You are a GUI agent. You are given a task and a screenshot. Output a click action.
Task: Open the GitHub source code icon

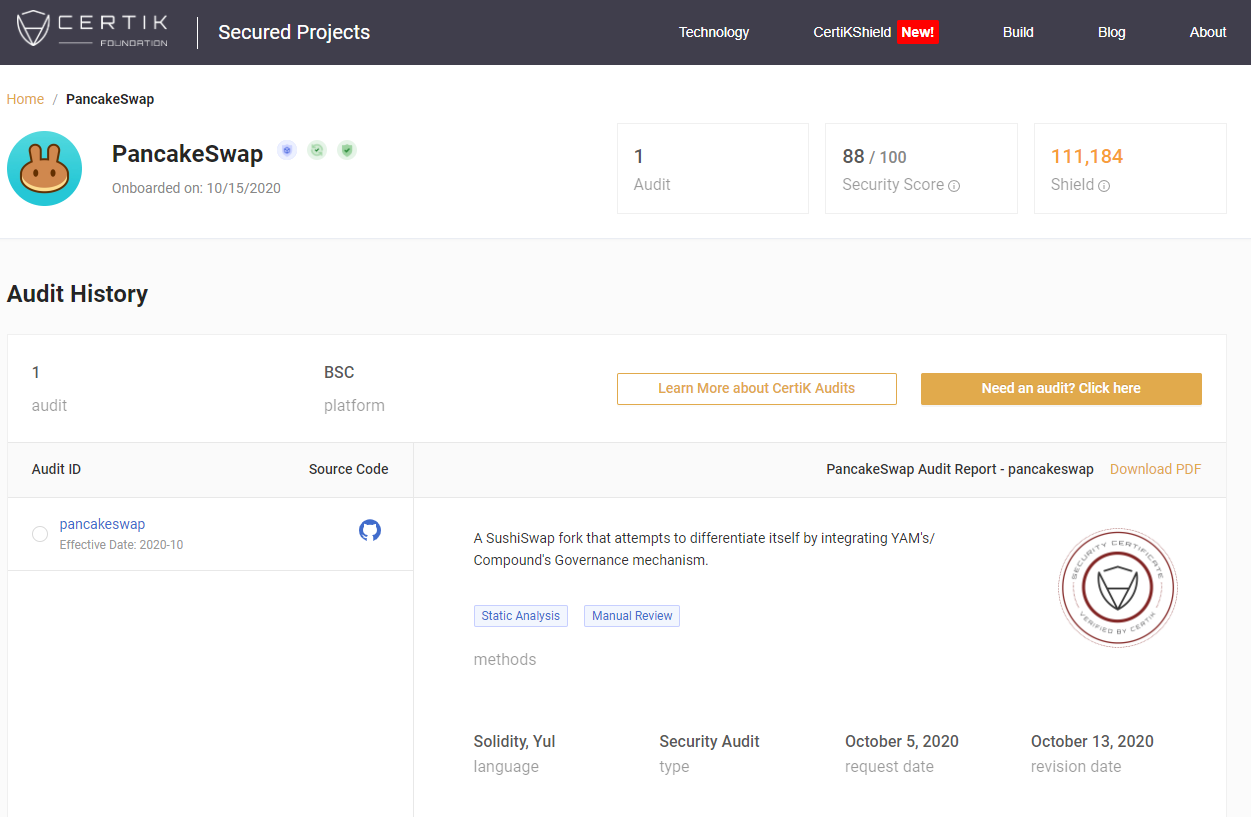click(370, 530)
